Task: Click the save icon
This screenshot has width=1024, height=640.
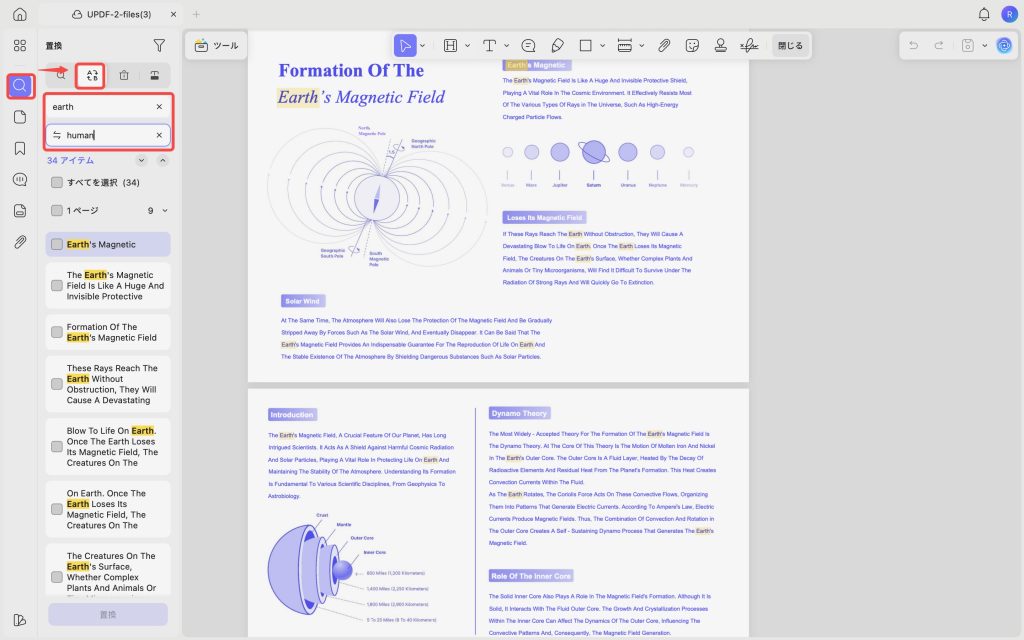Action: pyautogui.click(x=968, y=45)
